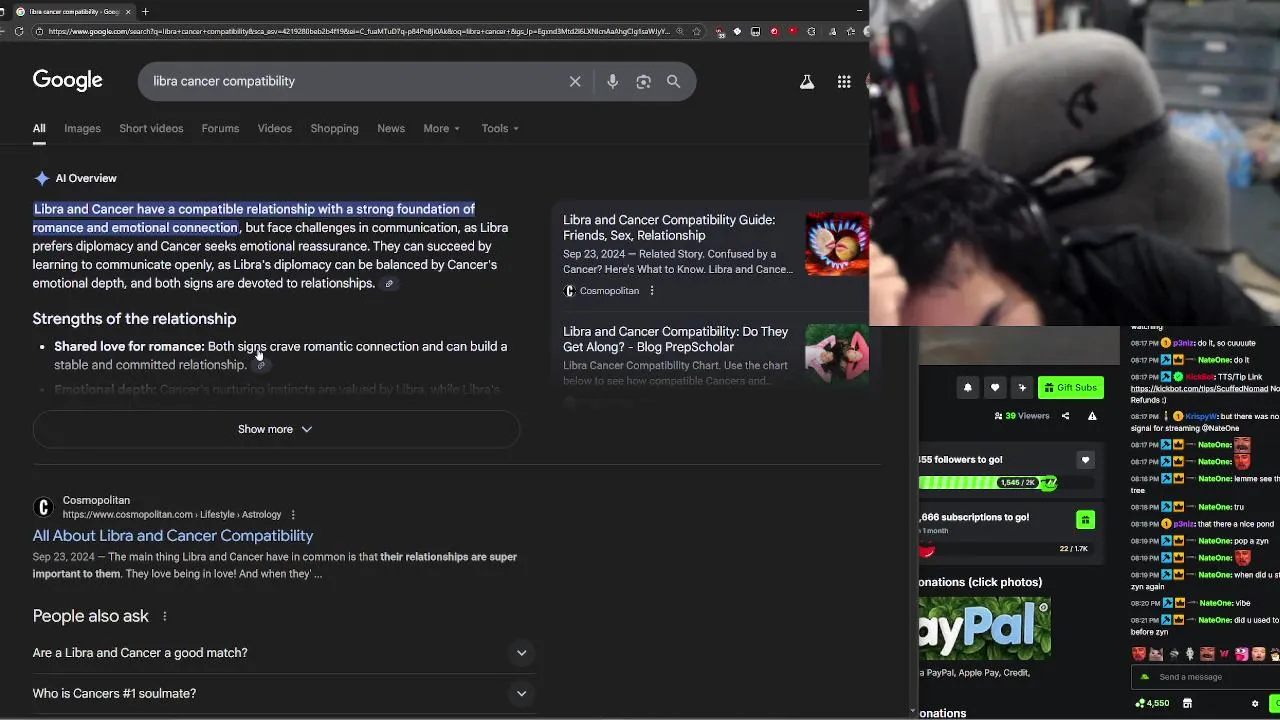Screen dimensions: 1280x720
Task: Open three-dot menu beside People also ask
Action: (x=164, y=616)
